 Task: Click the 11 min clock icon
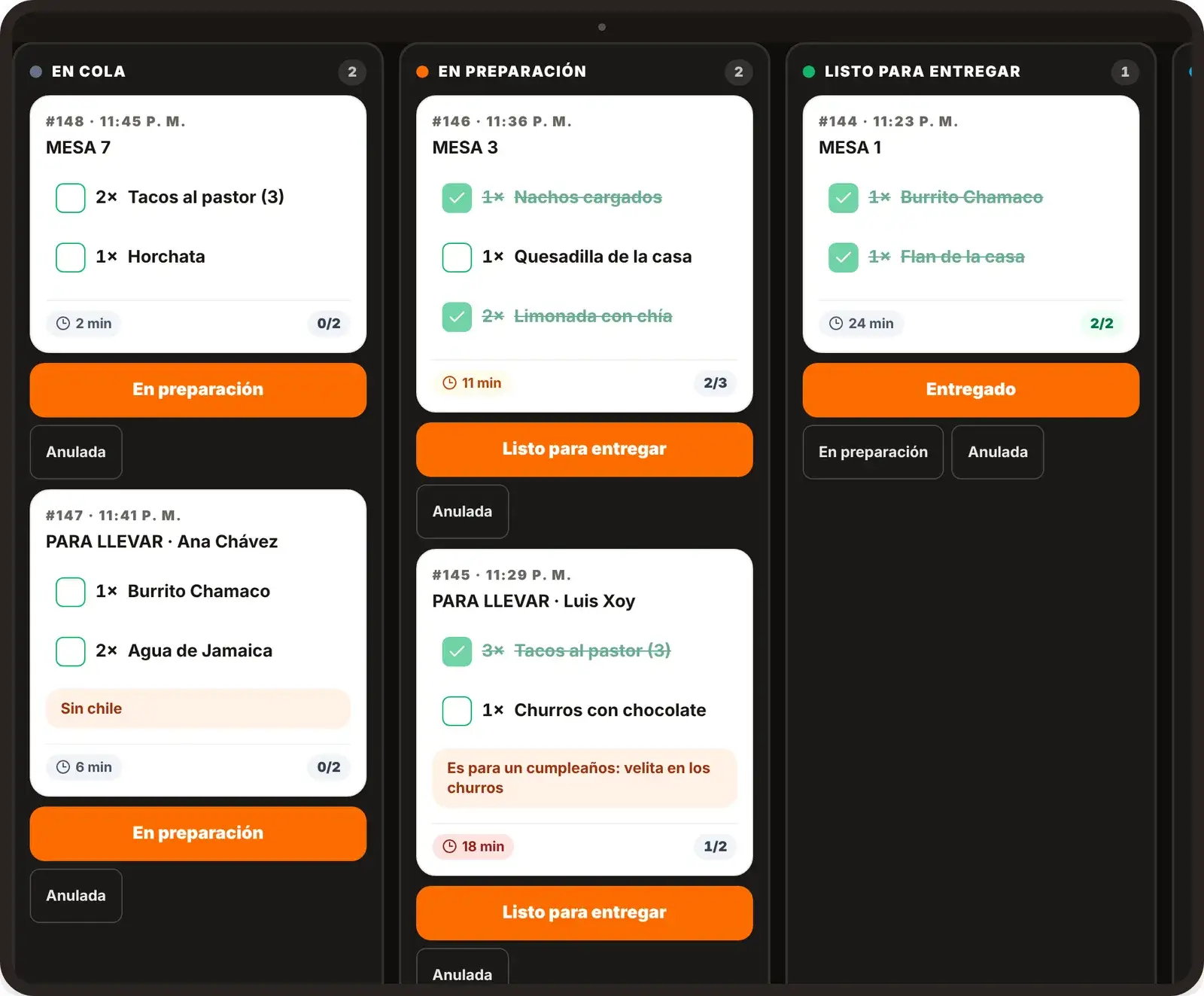pos(449,382)
